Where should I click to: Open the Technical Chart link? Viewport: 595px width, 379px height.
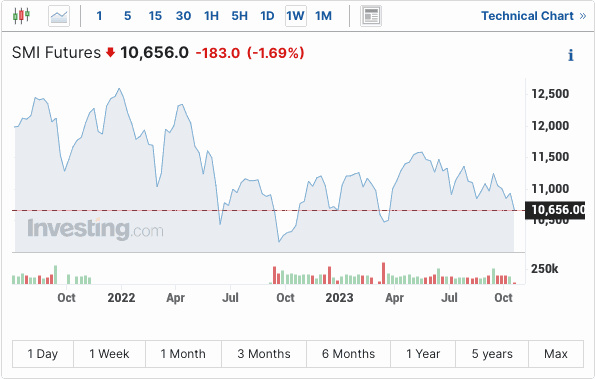tap(534, 16)
